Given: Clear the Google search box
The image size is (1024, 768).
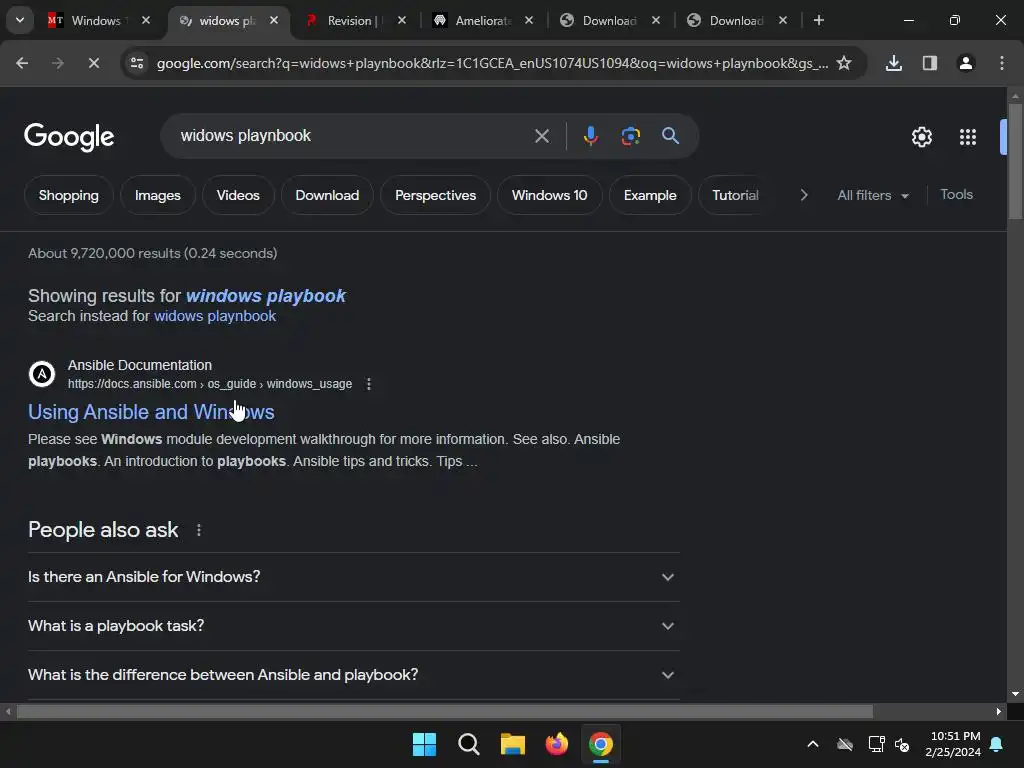Looking at the screenshot, I should [x=541, y=136].
